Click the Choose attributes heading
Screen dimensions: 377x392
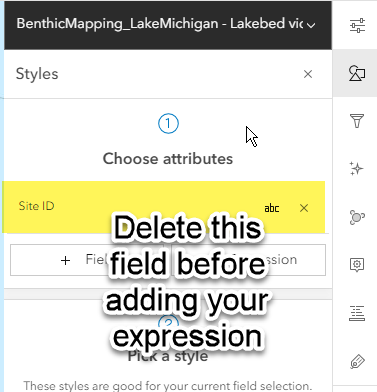tap(168, 159)
